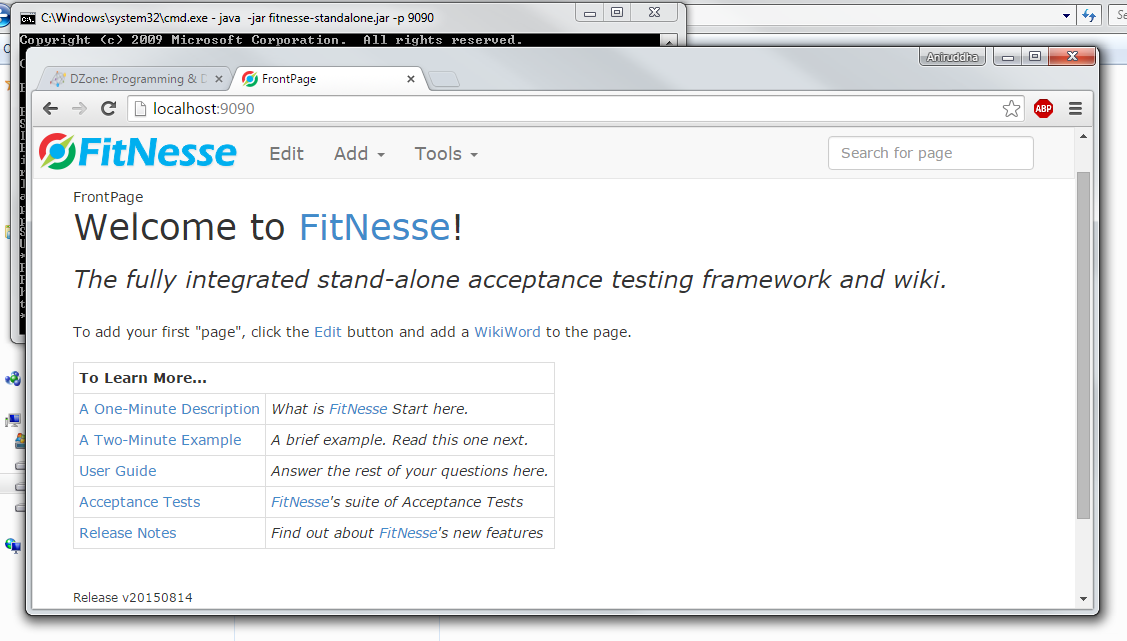Image resolution: width=1127 pixels, height=641 pixels.
Task: Open the new tab button
Action: point(446,80)
